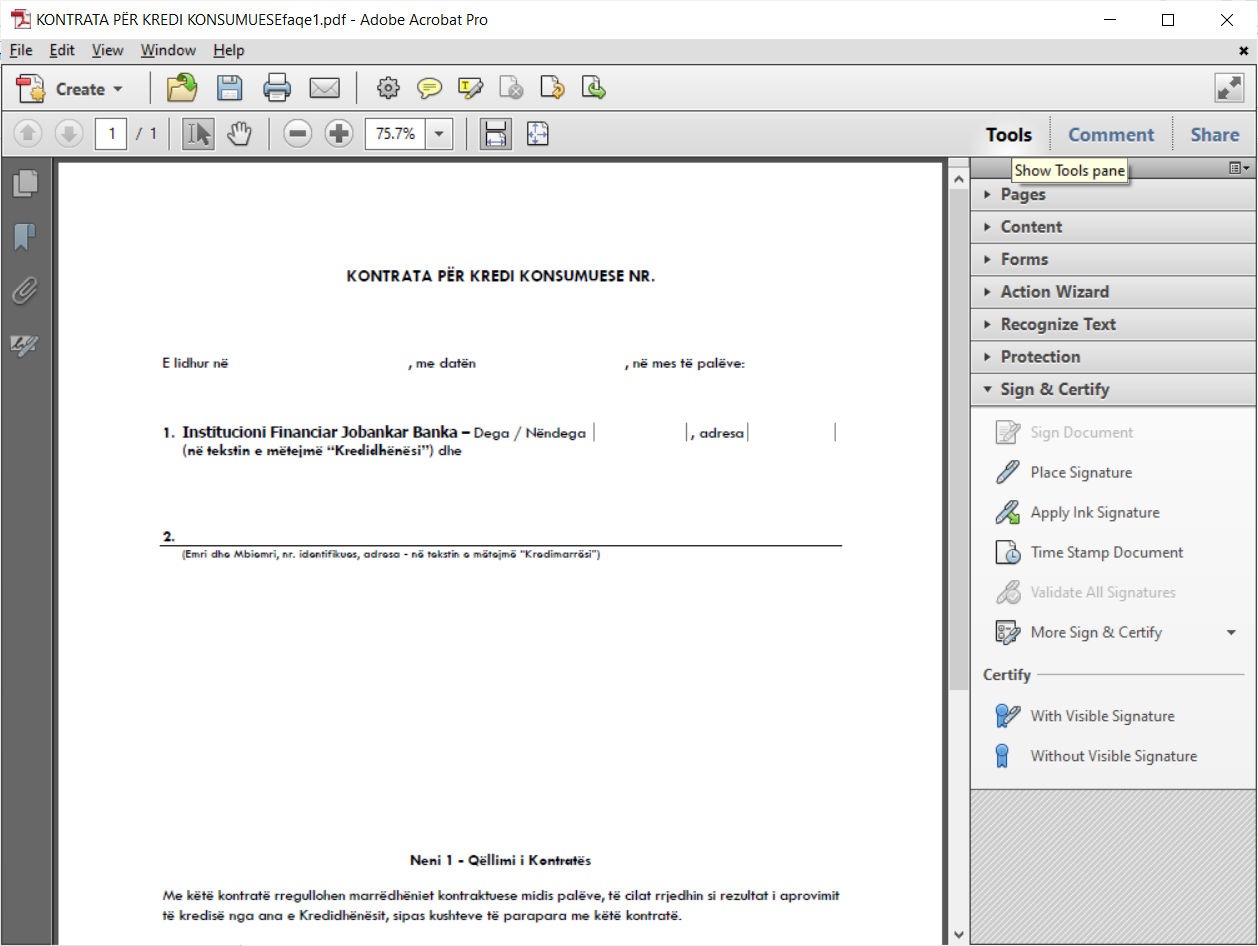This screenshot has height=946, width=1258.
Task: Click the Open file folder icon
Action: (x=182, y=89)
